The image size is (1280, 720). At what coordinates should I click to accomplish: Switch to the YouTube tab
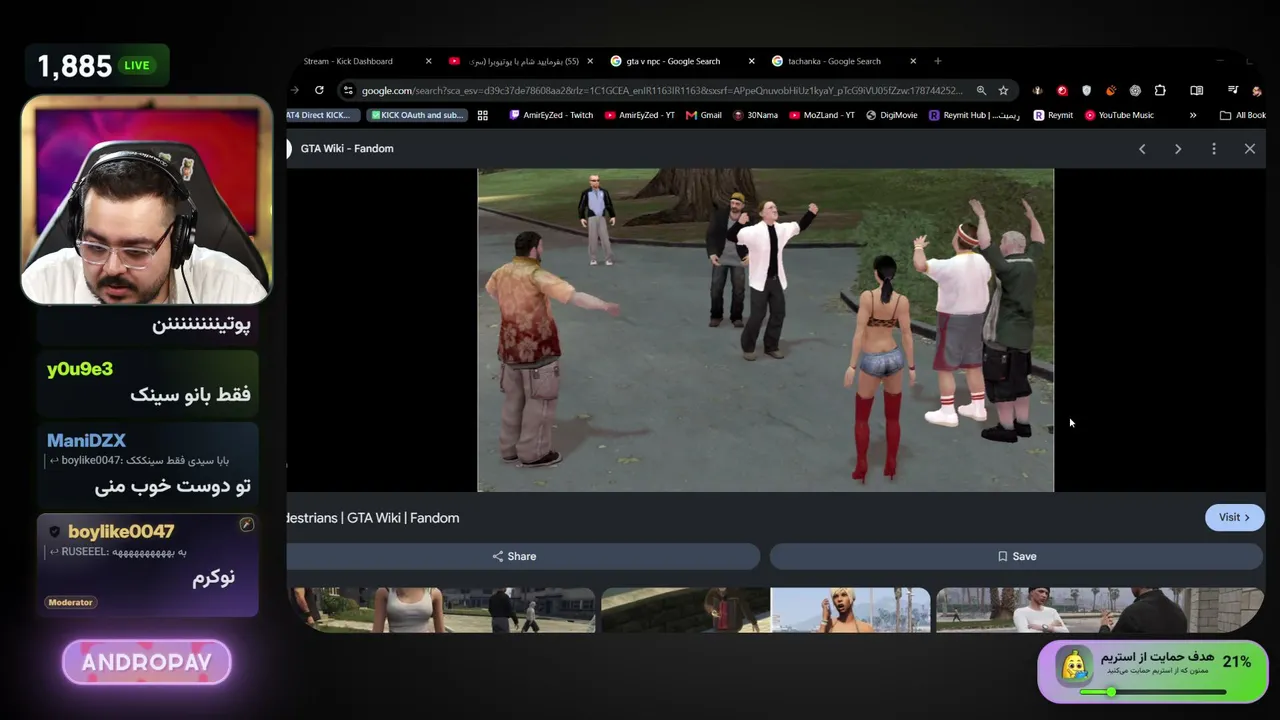tap(520, 61)
